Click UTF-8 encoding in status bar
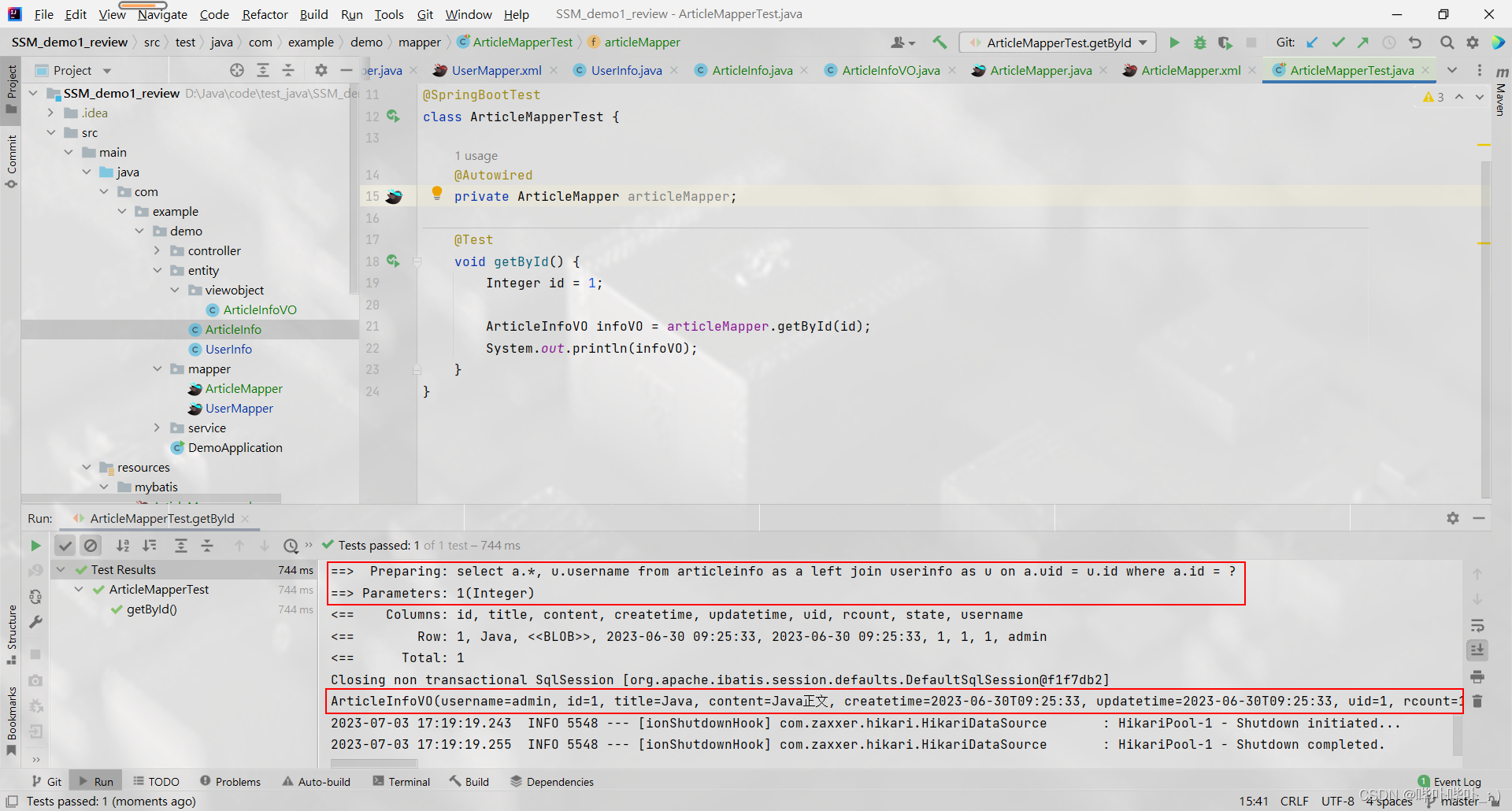Image resolution: width=1512 pixels, height=811 pixels. [1337, 801]
